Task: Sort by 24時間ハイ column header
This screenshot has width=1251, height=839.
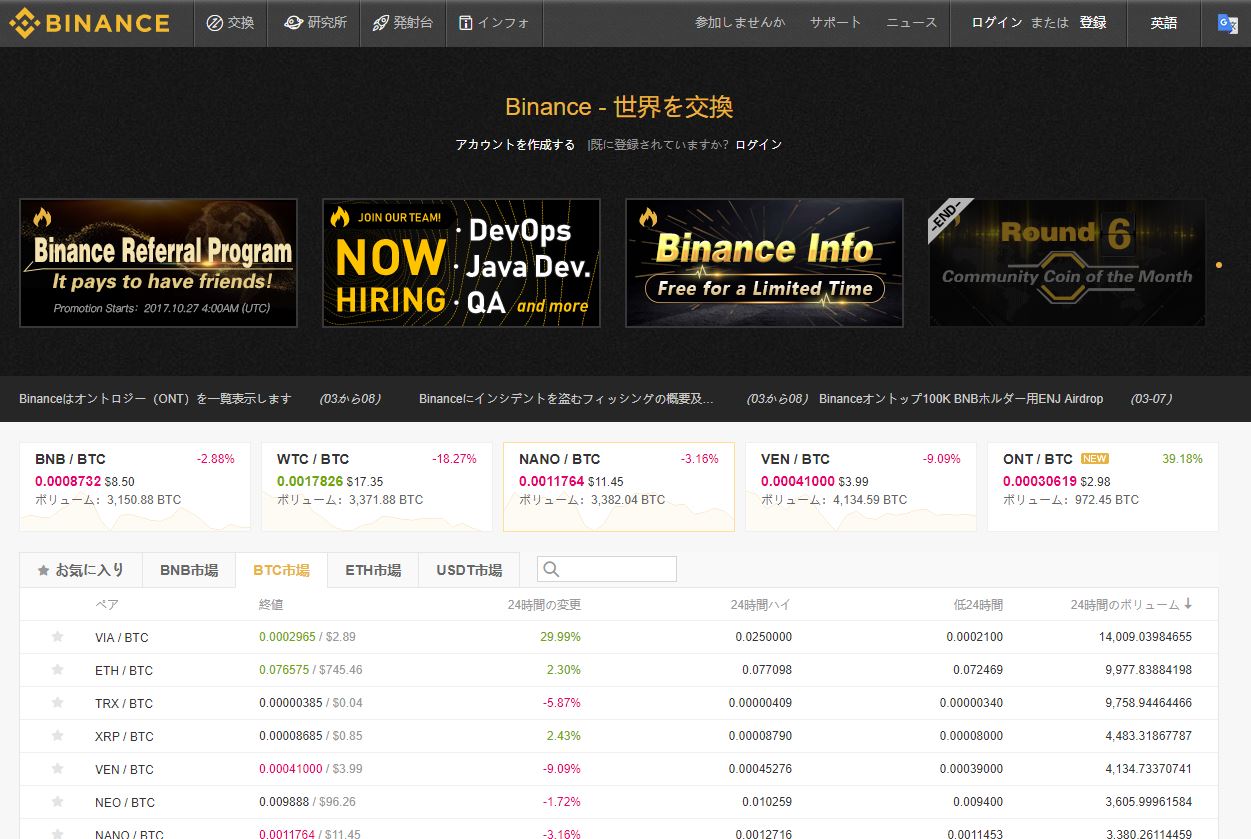Action: (x=761, y=605)
